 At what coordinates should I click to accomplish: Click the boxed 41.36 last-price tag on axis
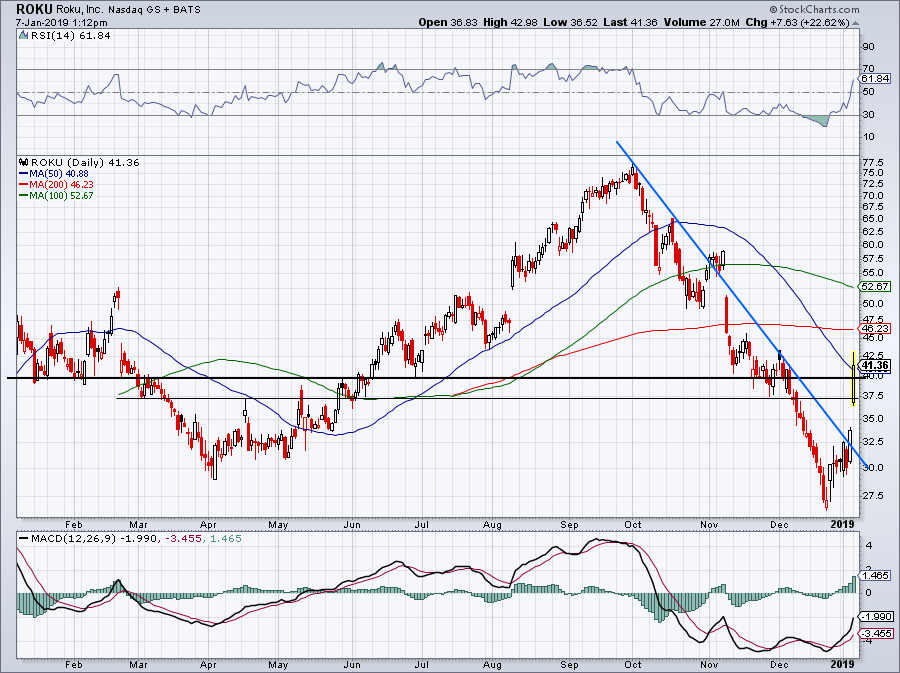pos(875,365)
